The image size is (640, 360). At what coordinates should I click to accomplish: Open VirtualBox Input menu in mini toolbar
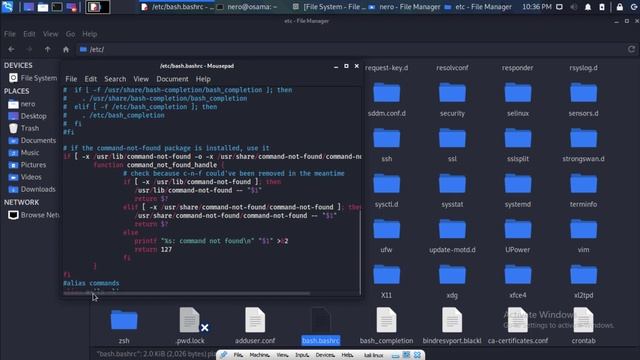tap(302, 355)
